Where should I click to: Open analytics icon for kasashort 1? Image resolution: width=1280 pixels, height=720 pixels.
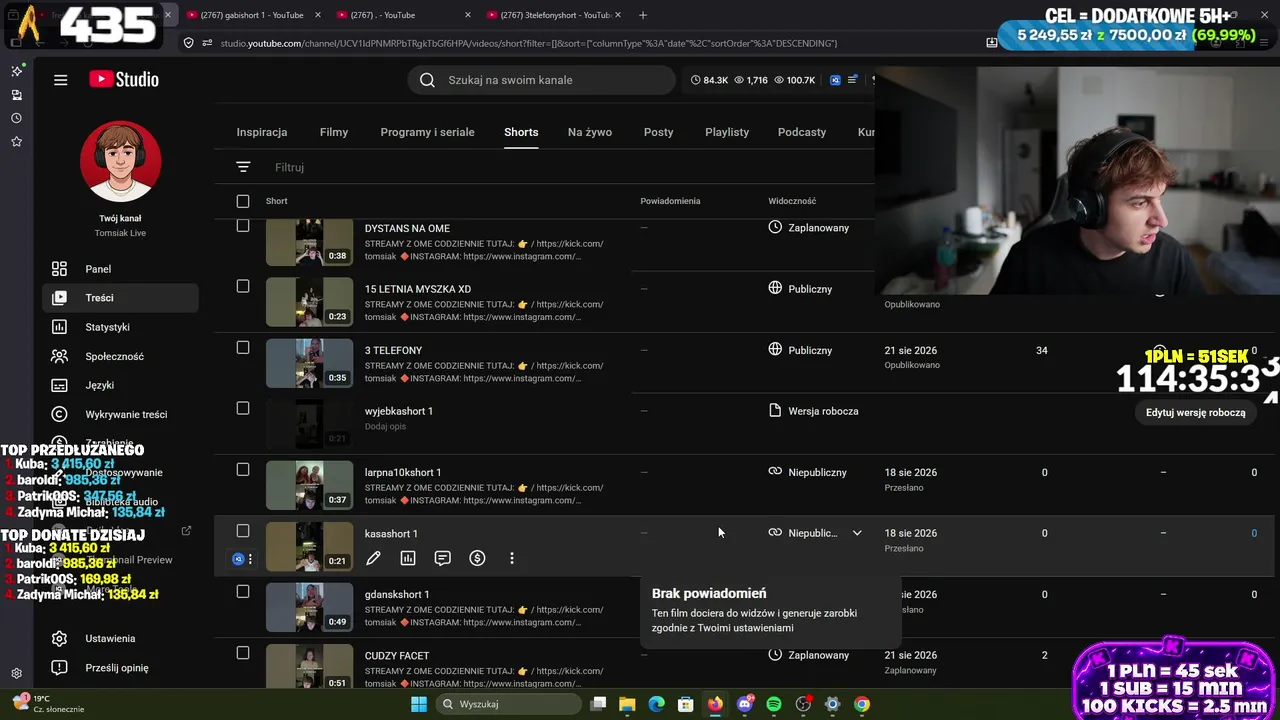tap(408, 558)
